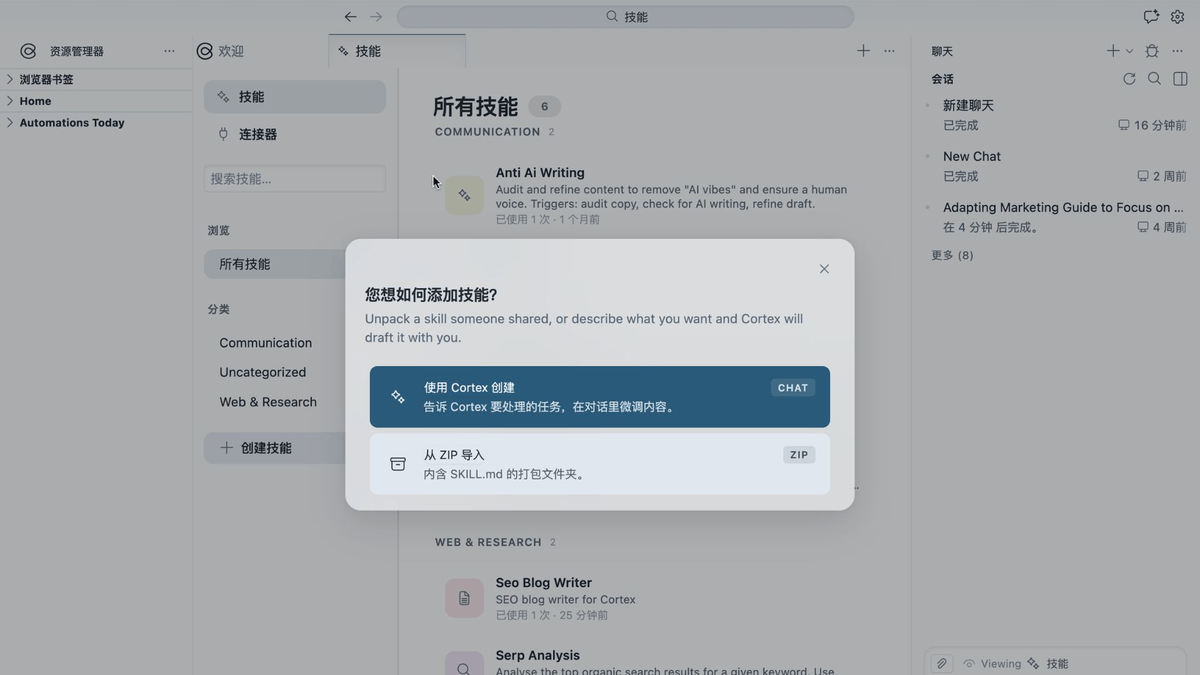The width and height of the screenshot is (1200, 675).
Task: Click the sparkle icon beside sidebar 技能
Action: pyautogui.click(x=223, y=97)
